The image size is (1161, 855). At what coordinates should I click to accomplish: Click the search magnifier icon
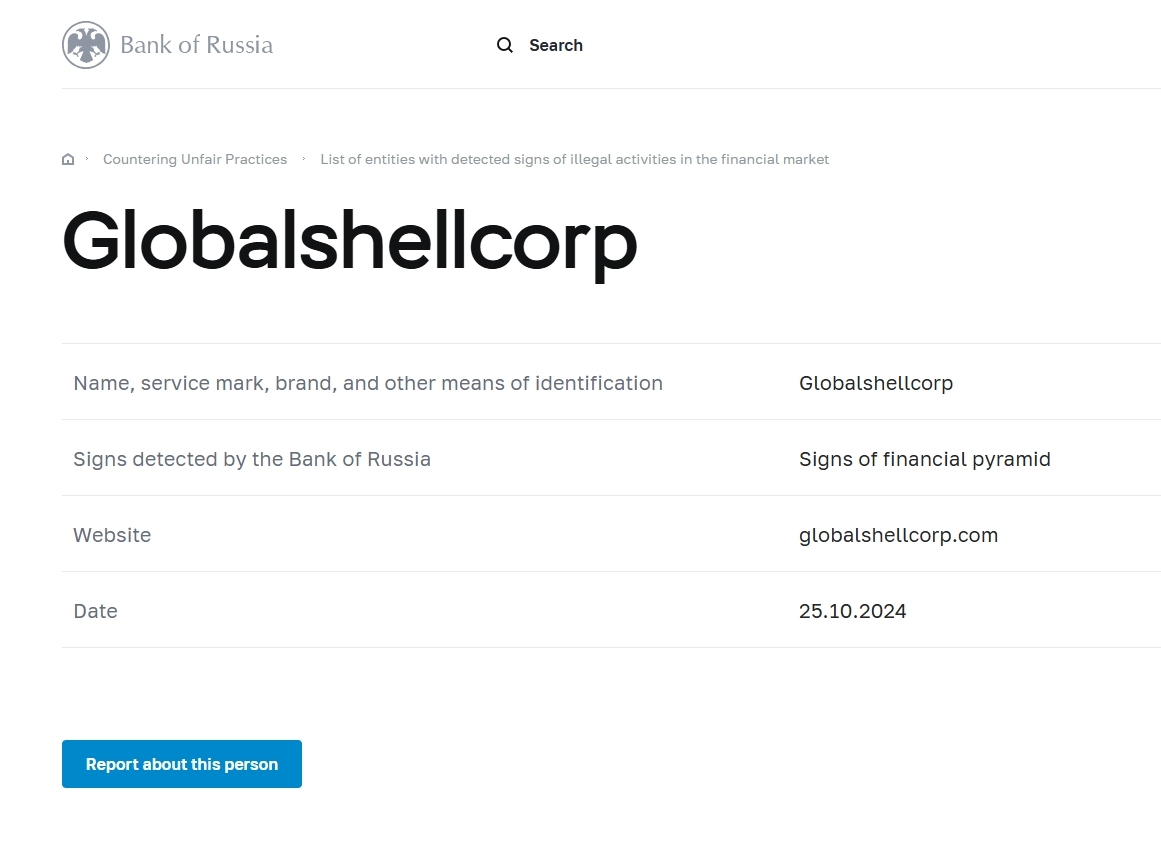click(x=505, y=45)
